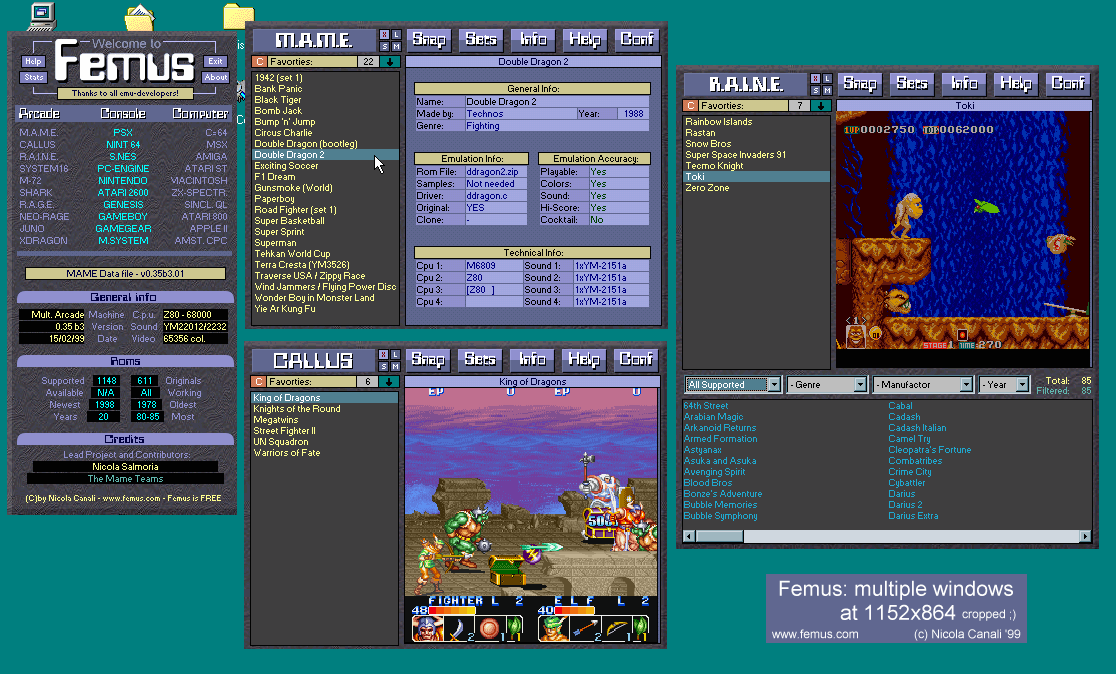Viewport: 1116px width, 674px height.
Task: Click the 'ddragon2.zip' rom file value
Action: point(493,172)
